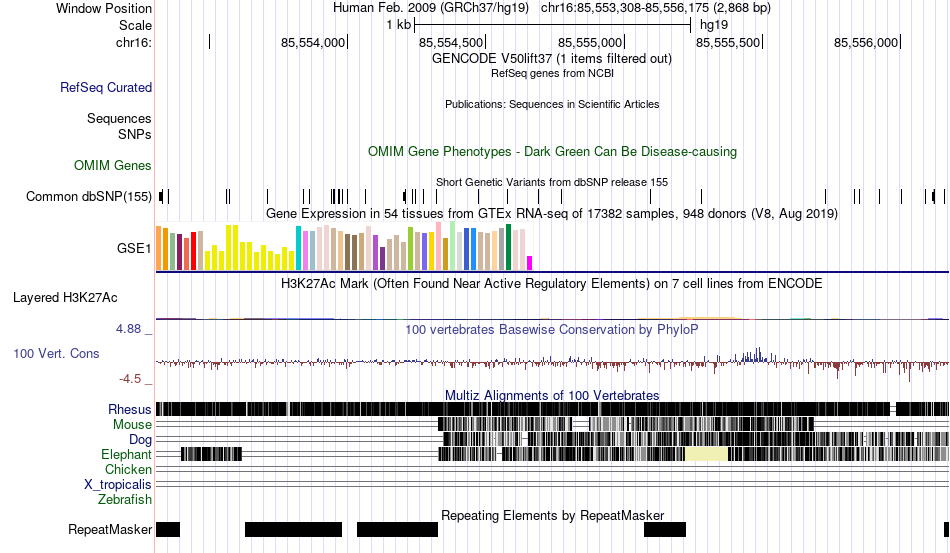
Task: Click the 4.88 conservation scale maximum
Action: point(128,329)
